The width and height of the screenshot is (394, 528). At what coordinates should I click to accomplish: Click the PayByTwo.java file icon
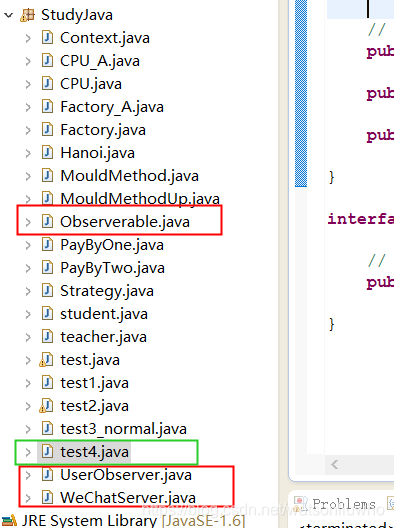[47, 268]
